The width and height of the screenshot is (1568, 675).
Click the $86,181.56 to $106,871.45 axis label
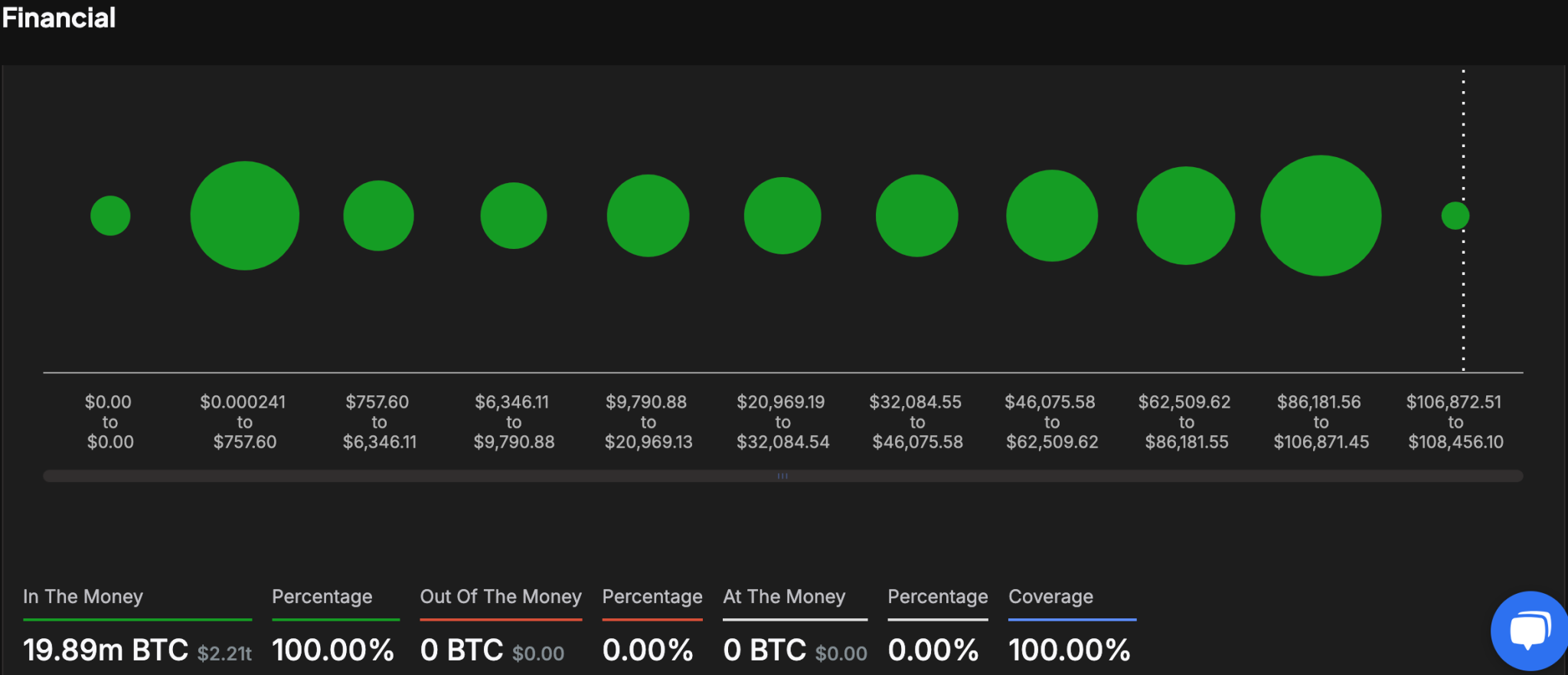point(1321,422)
